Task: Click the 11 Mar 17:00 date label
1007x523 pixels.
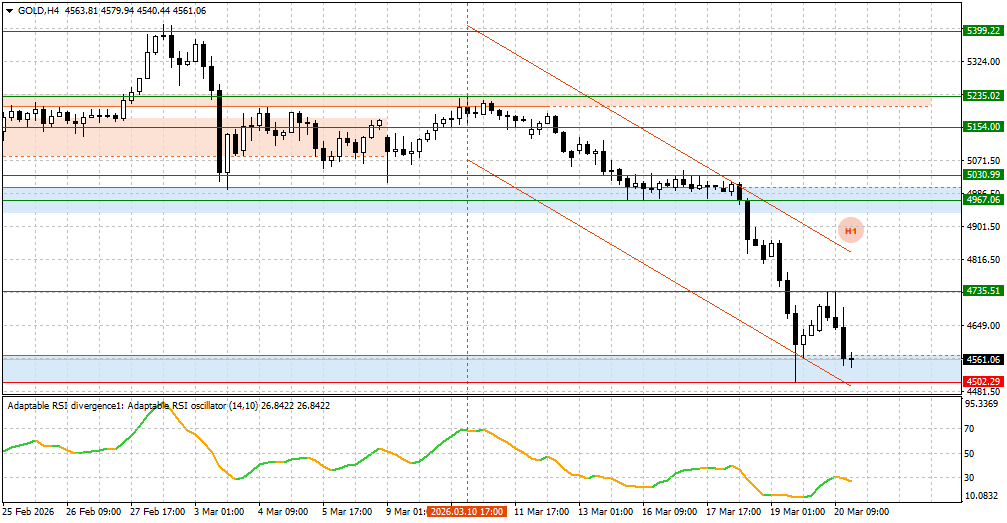Action: tap(542, 512)
